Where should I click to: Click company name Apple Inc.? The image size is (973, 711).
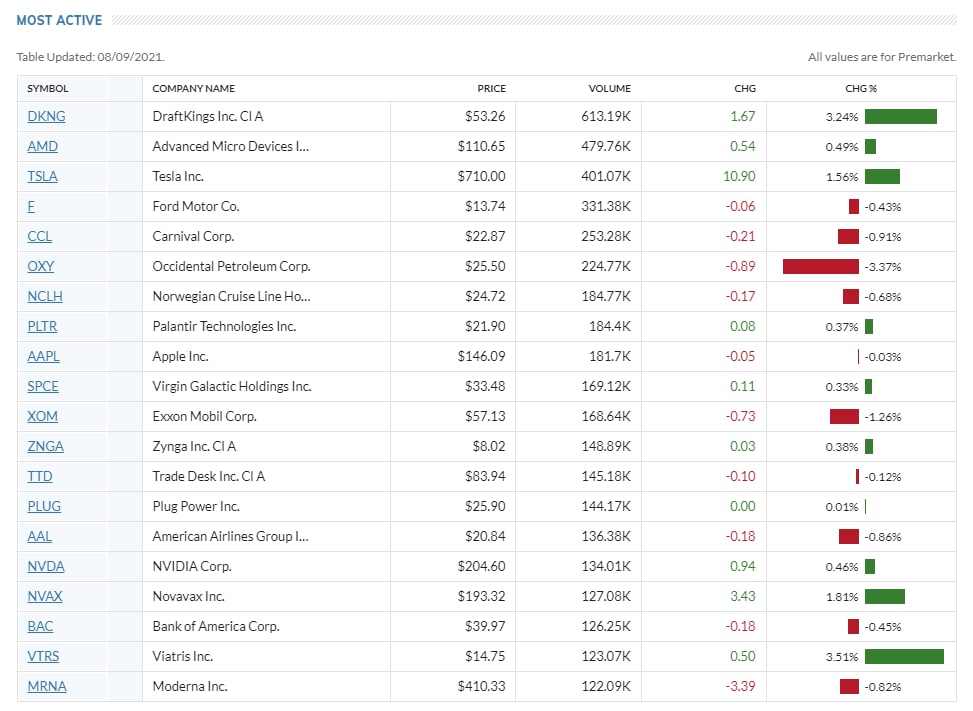click(x=181, y=357)
